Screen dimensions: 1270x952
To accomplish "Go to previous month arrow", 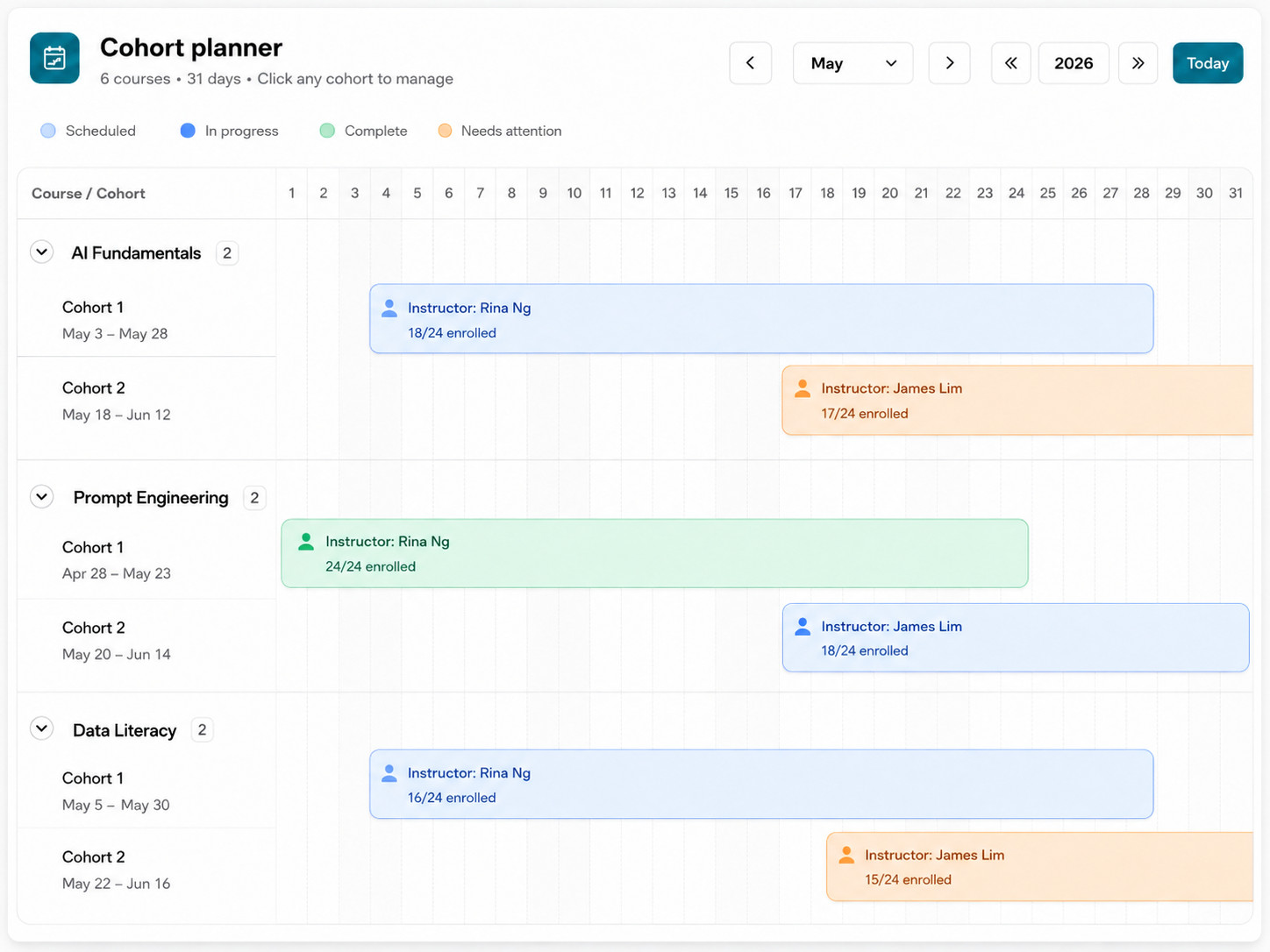I will 750,63.
